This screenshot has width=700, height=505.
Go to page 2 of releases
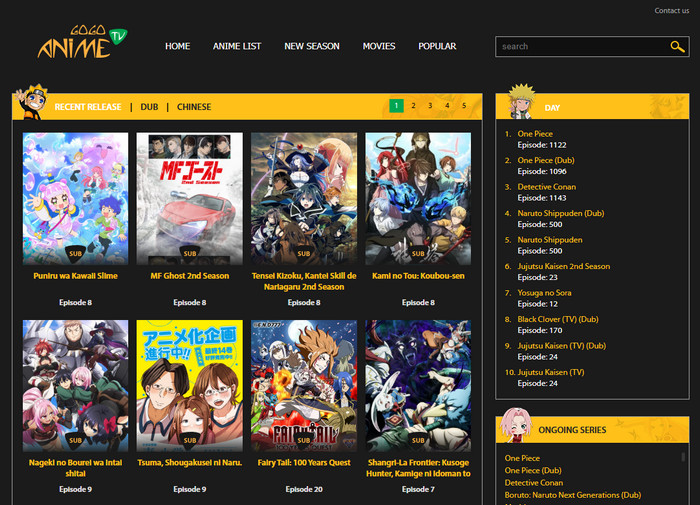[413, 106]
